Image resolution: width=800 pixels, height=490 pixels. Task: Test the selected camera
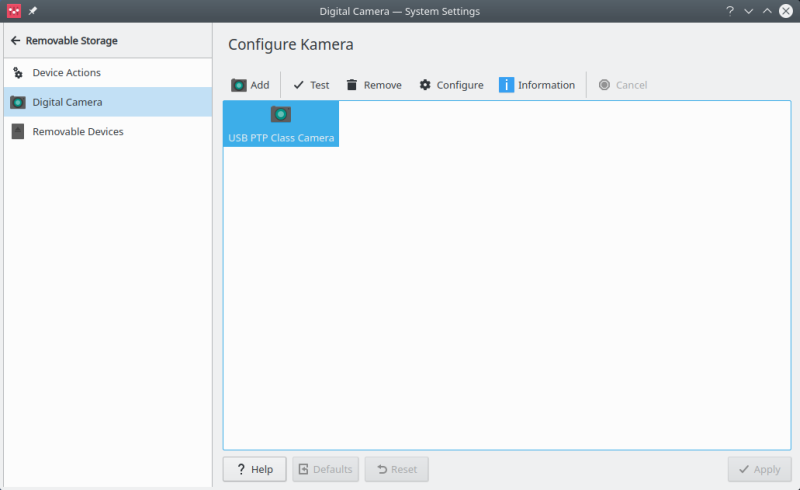click(311, 85)
